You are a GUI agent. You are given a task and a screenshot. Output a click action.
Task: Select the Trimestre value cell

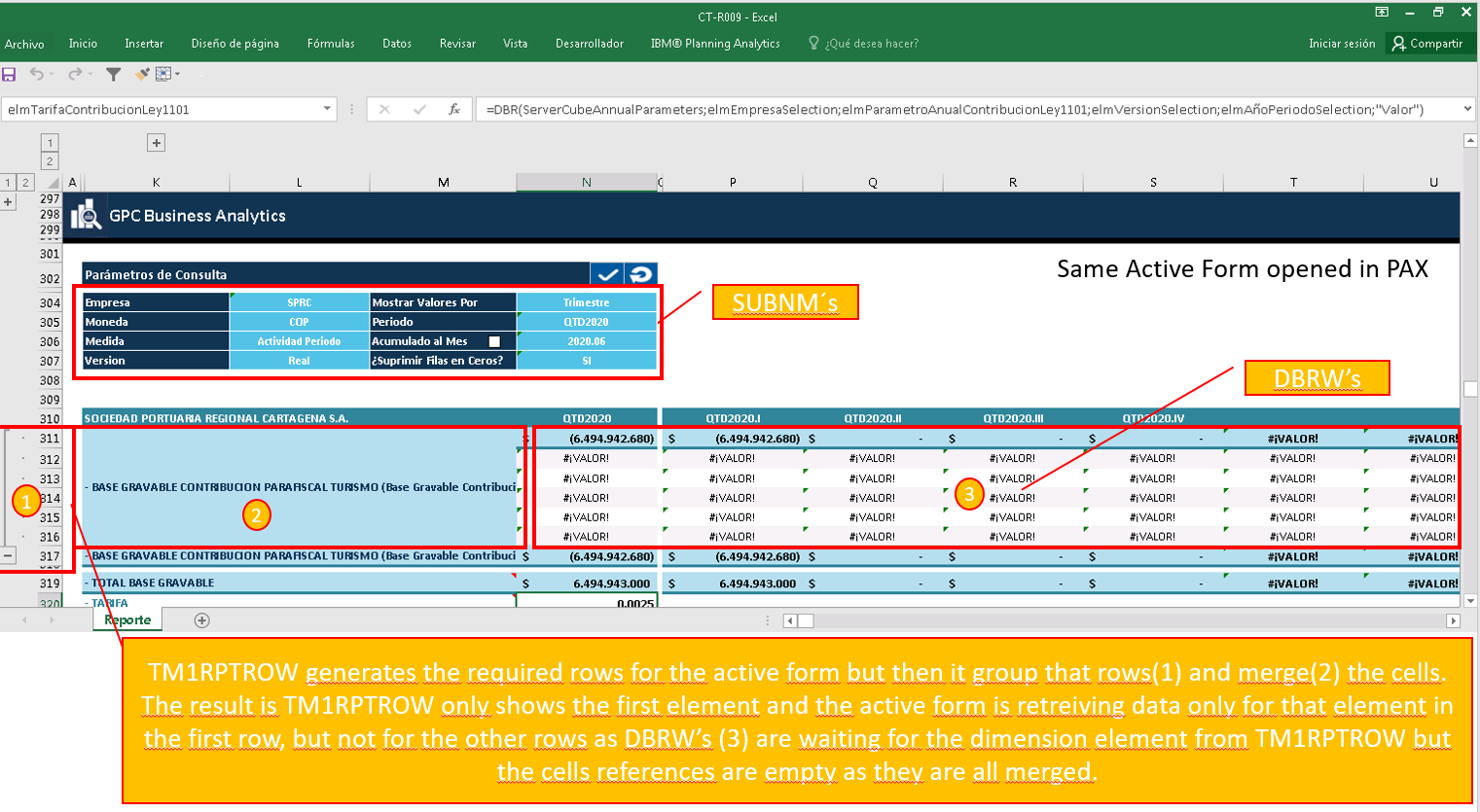click(x=587, y=302)
